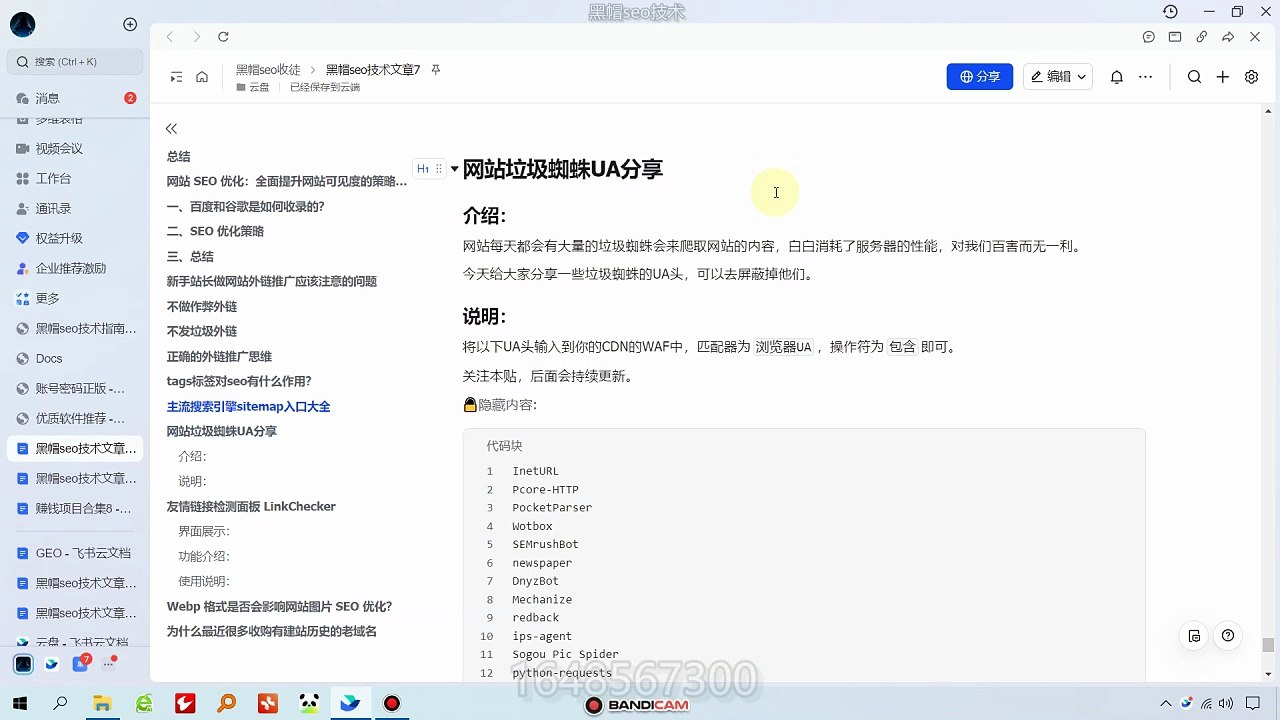This screenshot has height=720, width=1280.
Task: Open 视频会议 in left sidebar
Action: 76,148
